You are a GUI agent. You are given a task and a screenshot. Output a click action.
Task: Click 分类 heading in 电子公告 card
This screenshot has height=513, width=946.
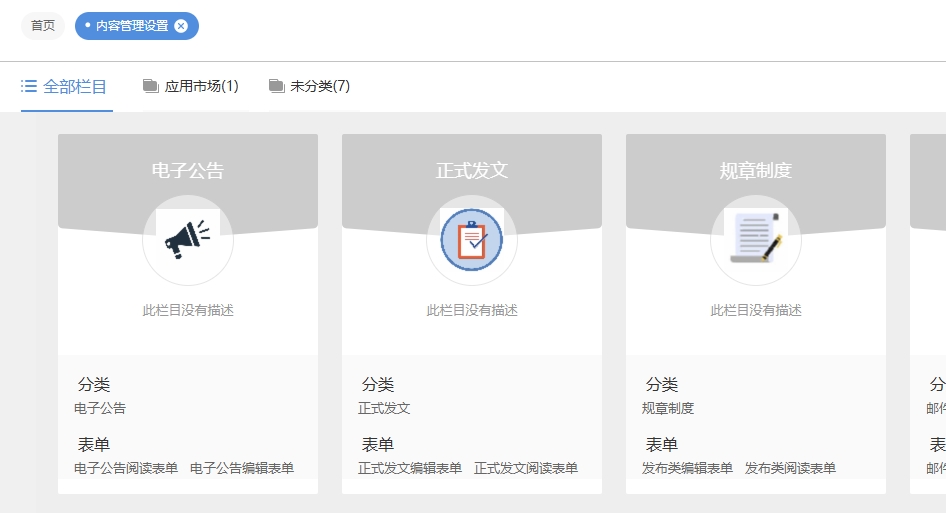point(94,384)
